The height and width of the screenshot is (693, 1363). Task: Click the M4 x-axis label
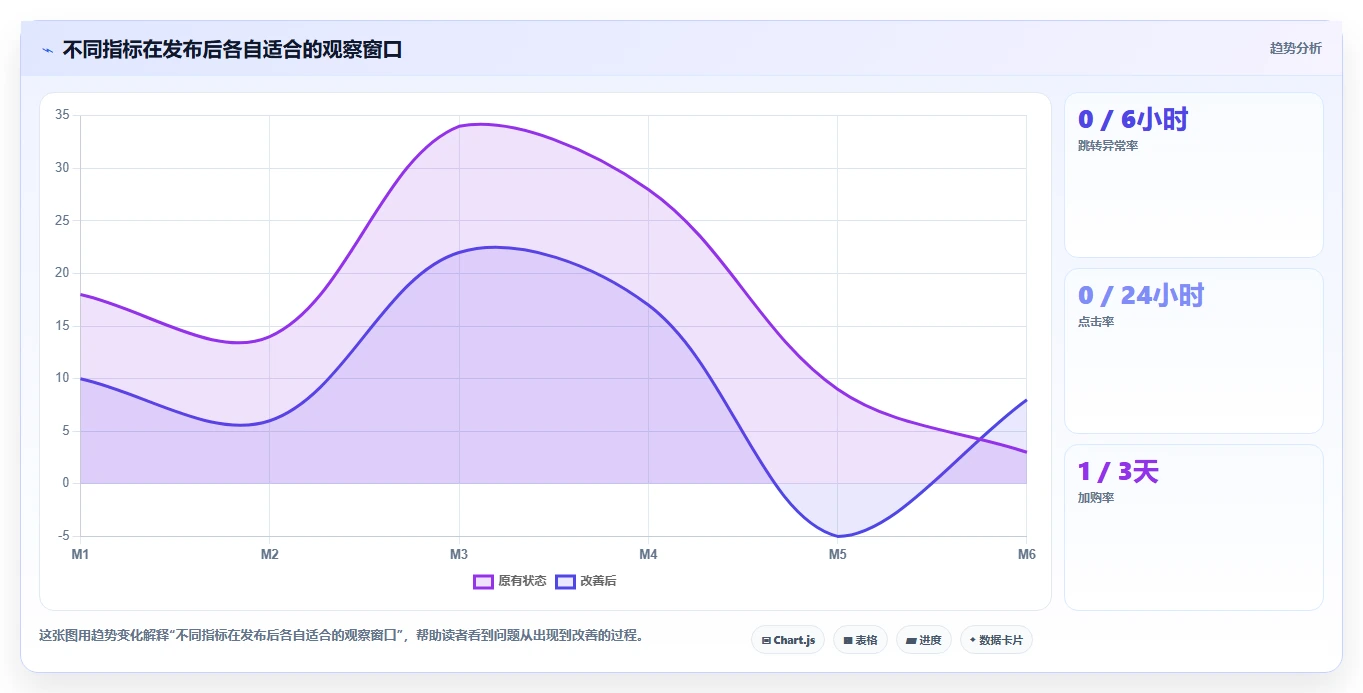coord(648,554)
